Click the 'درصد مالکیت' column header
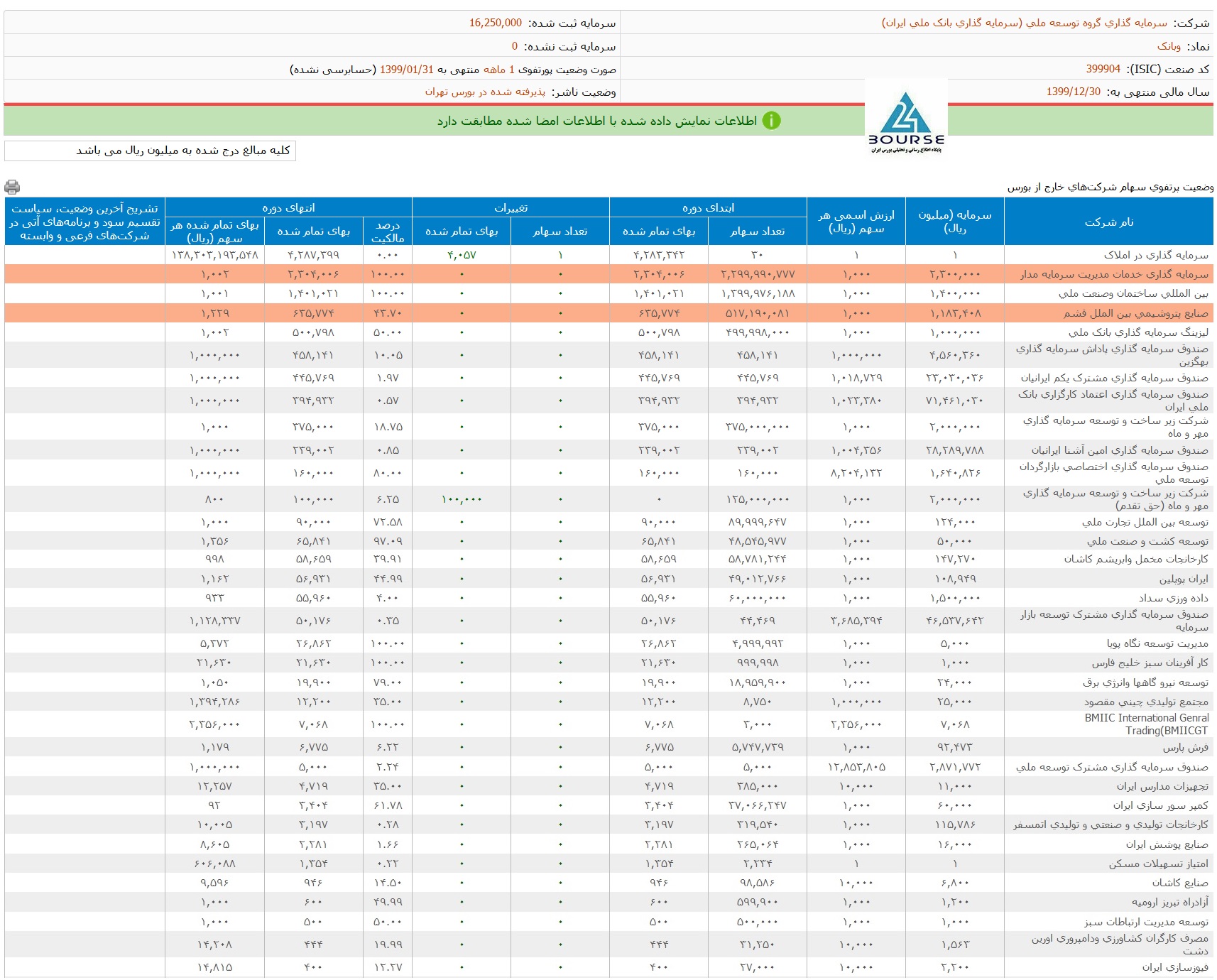The image size is (1217, 980). click(388, 232)
